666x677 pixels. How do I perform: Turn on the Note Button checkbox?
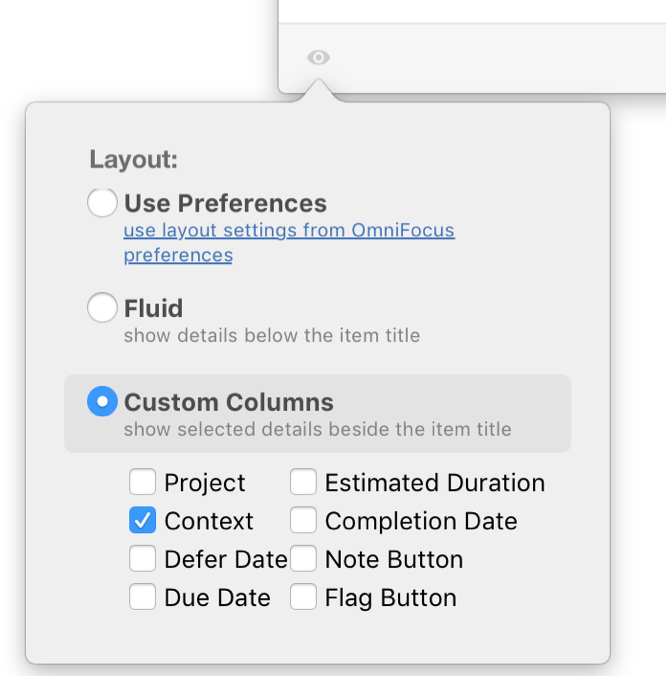coord(304,559)
